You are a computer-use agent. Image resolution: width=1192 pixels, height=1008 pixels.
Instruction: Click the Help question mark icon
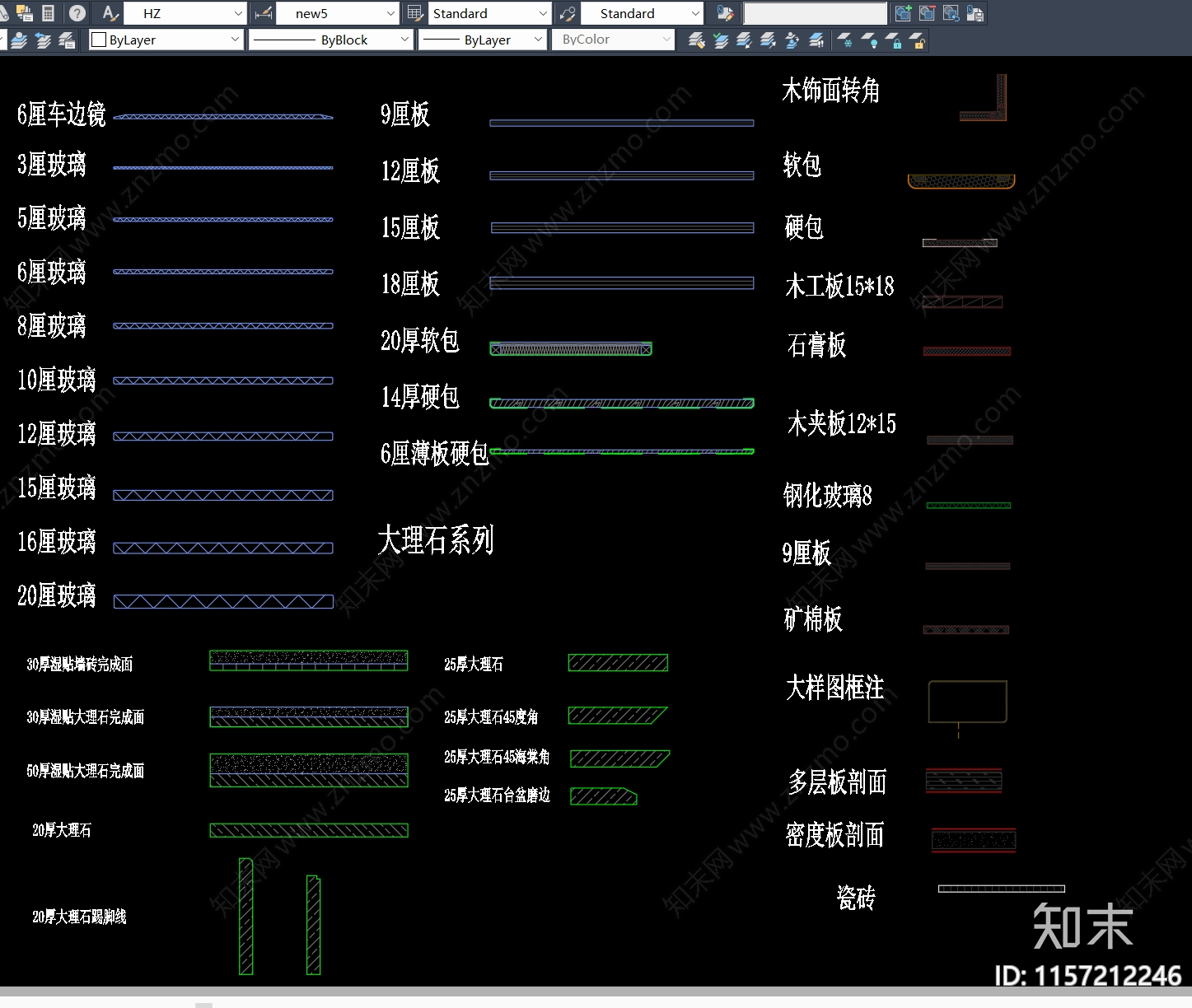pyautogui.click(x=77, y=13)
